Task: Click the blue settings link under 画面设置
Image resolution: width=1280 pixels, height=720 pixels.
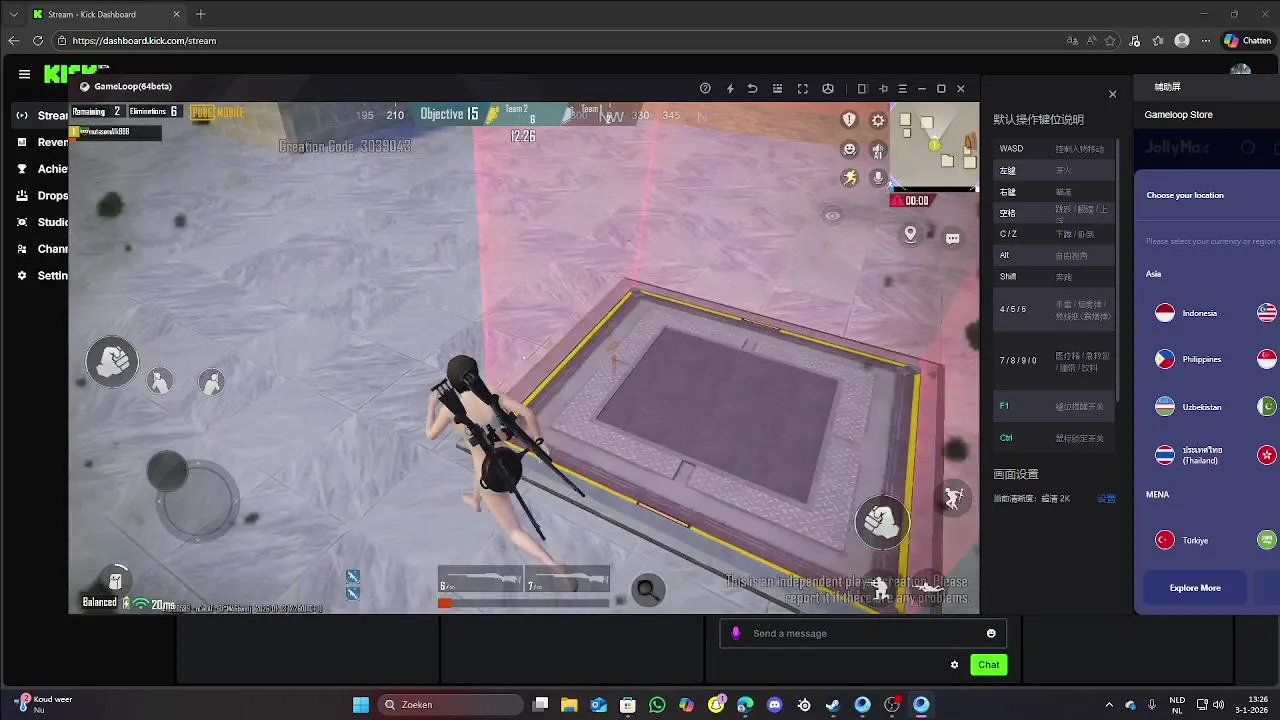Action: (x=1106, y=498)
